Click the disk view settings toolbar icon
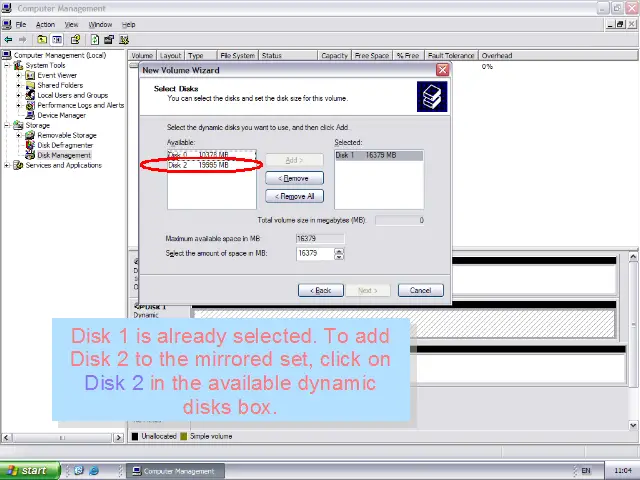This screenshot has height=480, width=640. tap(124, 40)
